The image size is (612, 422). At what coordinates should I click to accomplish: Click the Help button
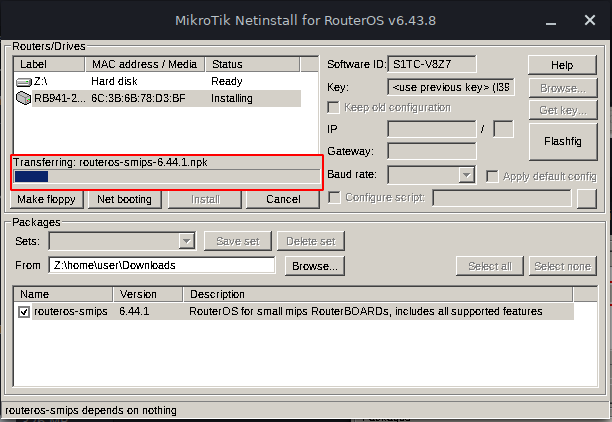click(x=562, y=65)
